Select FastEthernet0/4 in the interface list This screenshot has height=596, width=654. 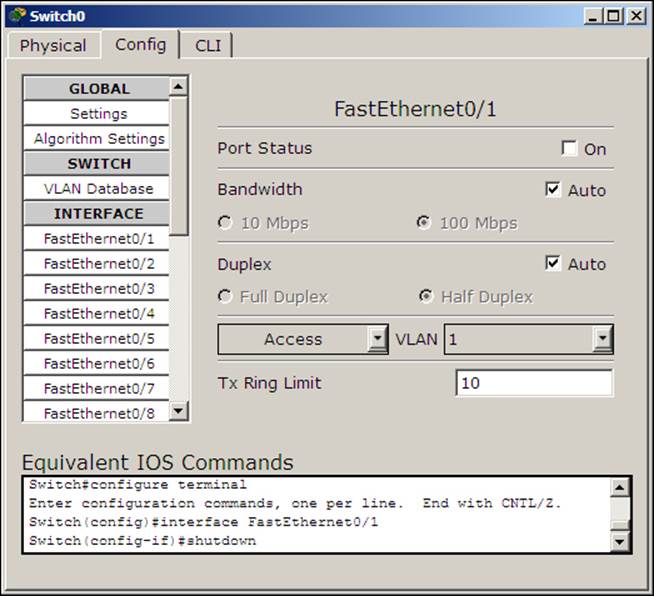[x=97, y=314]
